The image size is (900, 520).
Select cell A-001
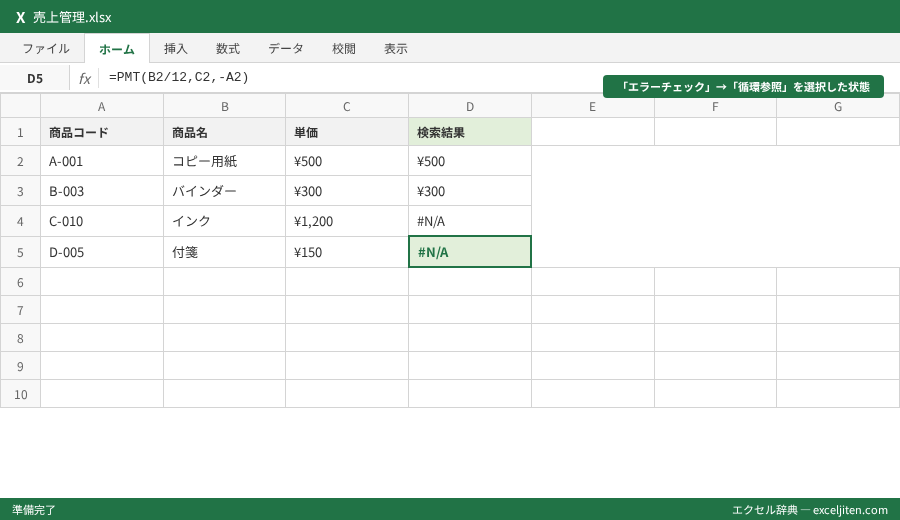(102, 161)
